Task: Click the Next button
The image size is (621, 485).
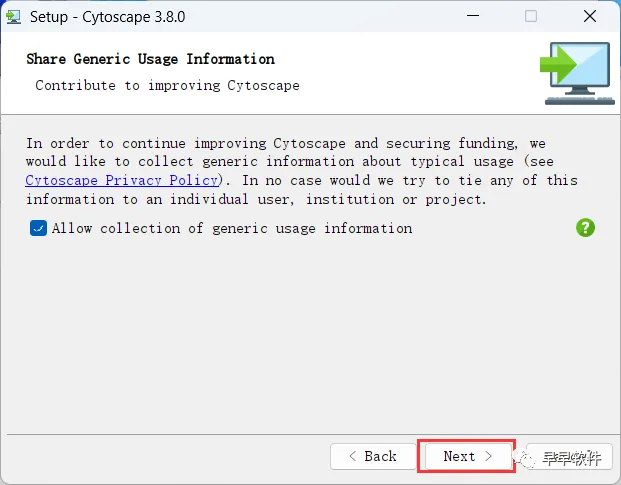Action: [467, 456]
